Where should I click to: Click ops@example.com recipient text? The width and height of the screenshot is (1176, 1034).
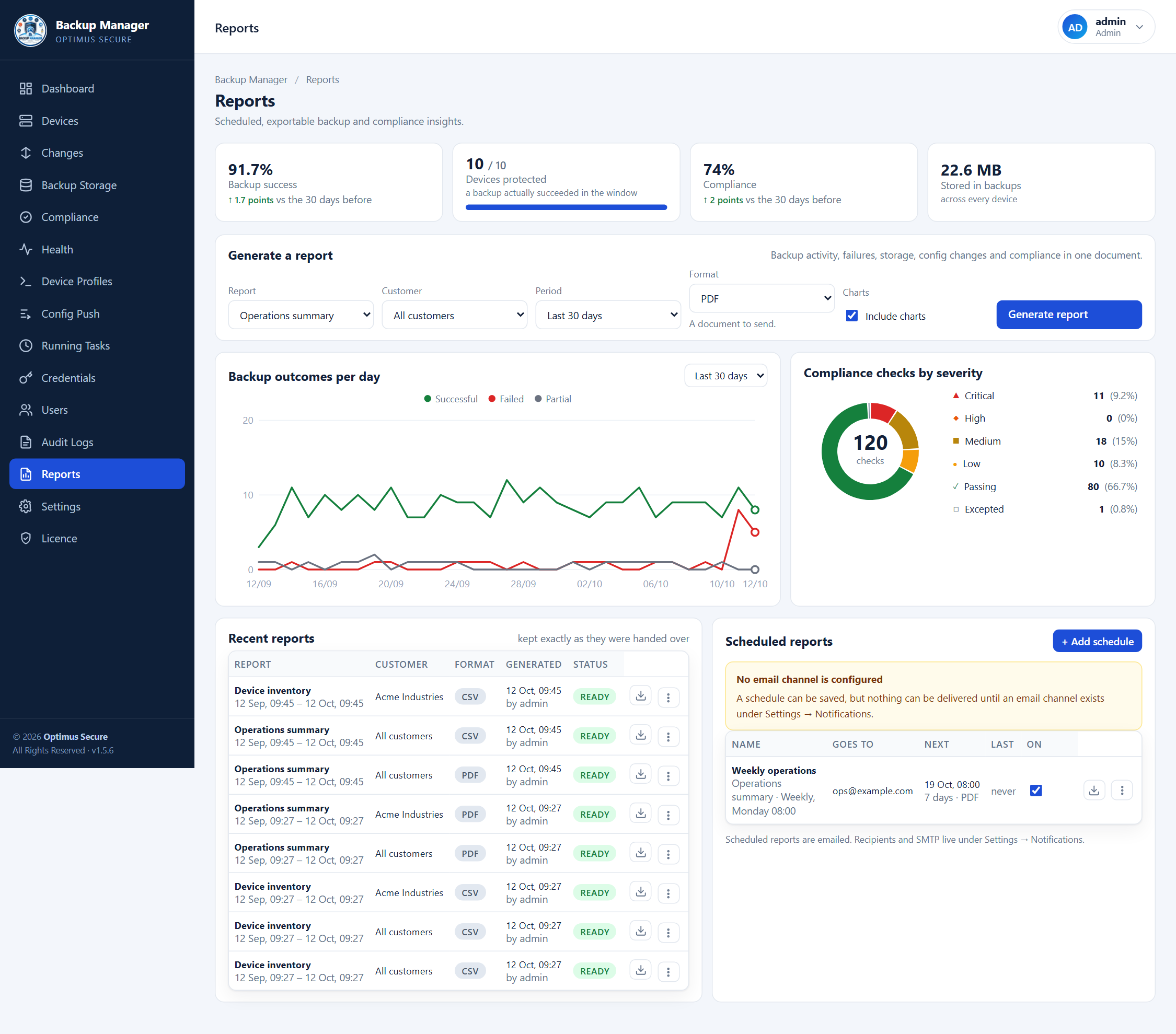[872, 791]
